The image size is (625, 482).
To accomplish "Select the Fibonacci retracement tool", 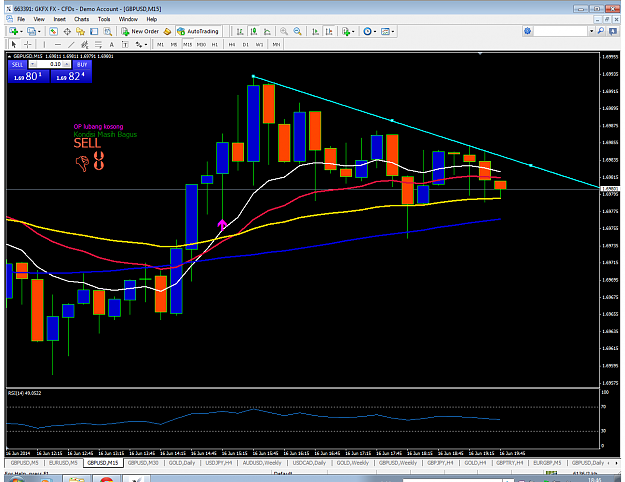I will point(98,44).
